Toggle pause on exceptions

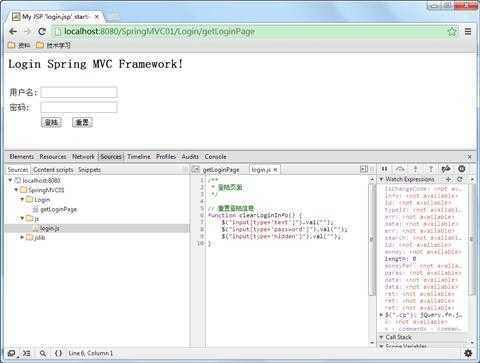pyautogui.click(x=462, y=169)
